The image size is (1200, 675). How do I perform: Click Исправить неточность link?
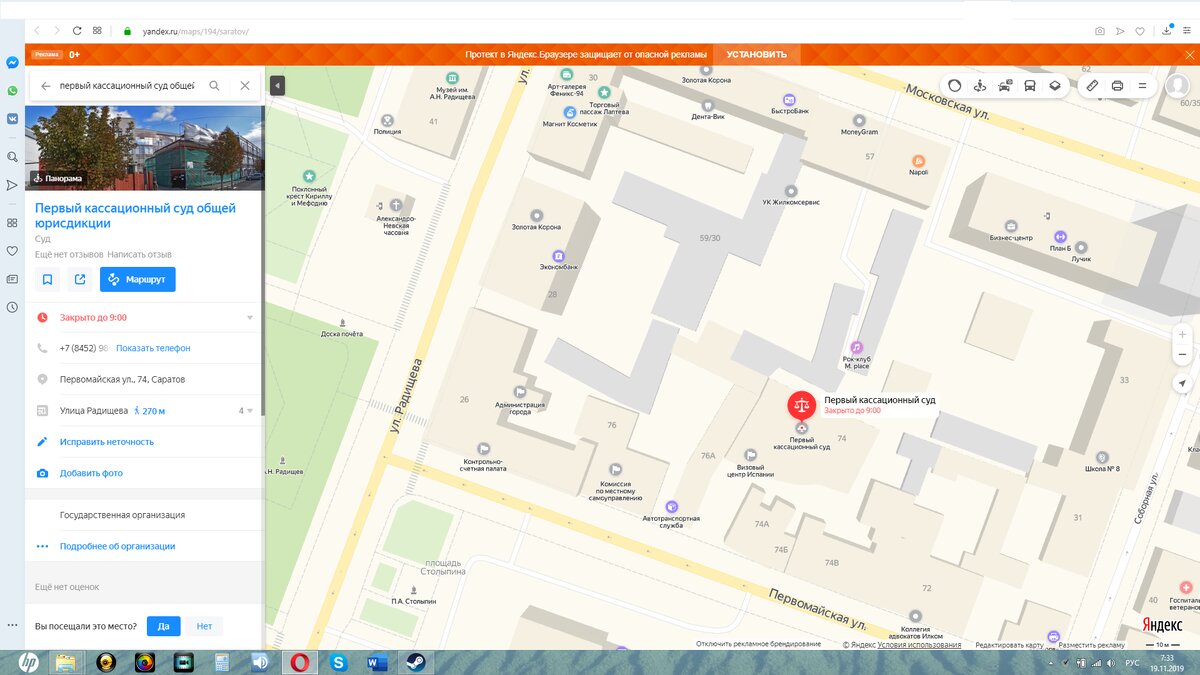(107, 442)
